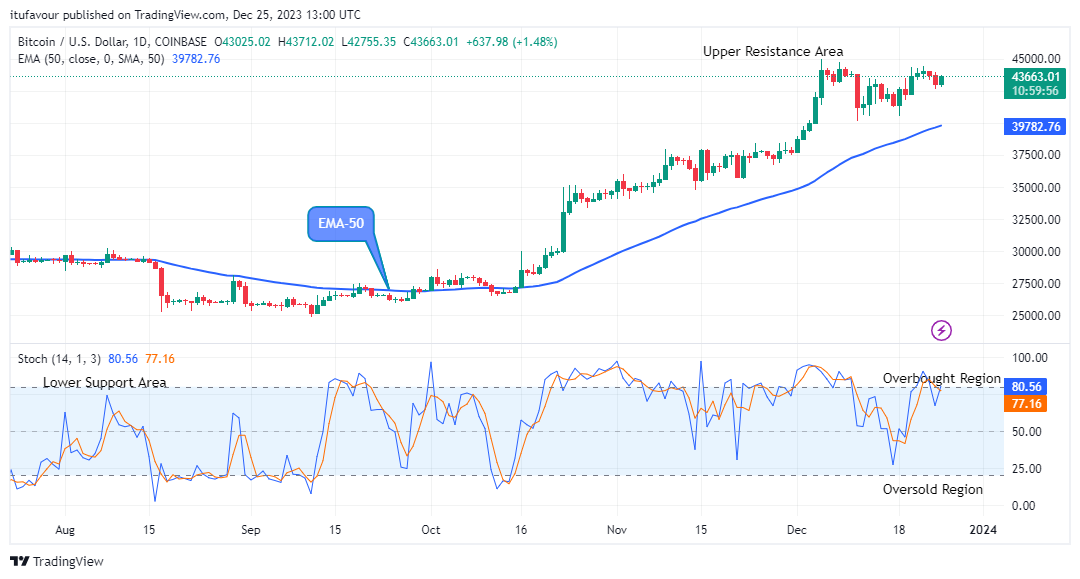
Task: Click the 45000.00 price axis label
Action: coord(1036,59)
